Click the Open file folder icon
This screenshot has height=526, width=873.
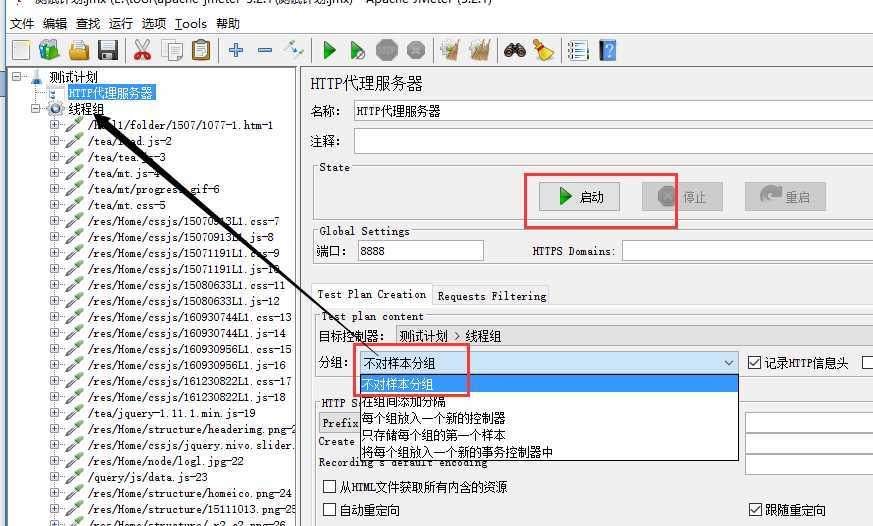pyautogui.click(x=79, y=51)
